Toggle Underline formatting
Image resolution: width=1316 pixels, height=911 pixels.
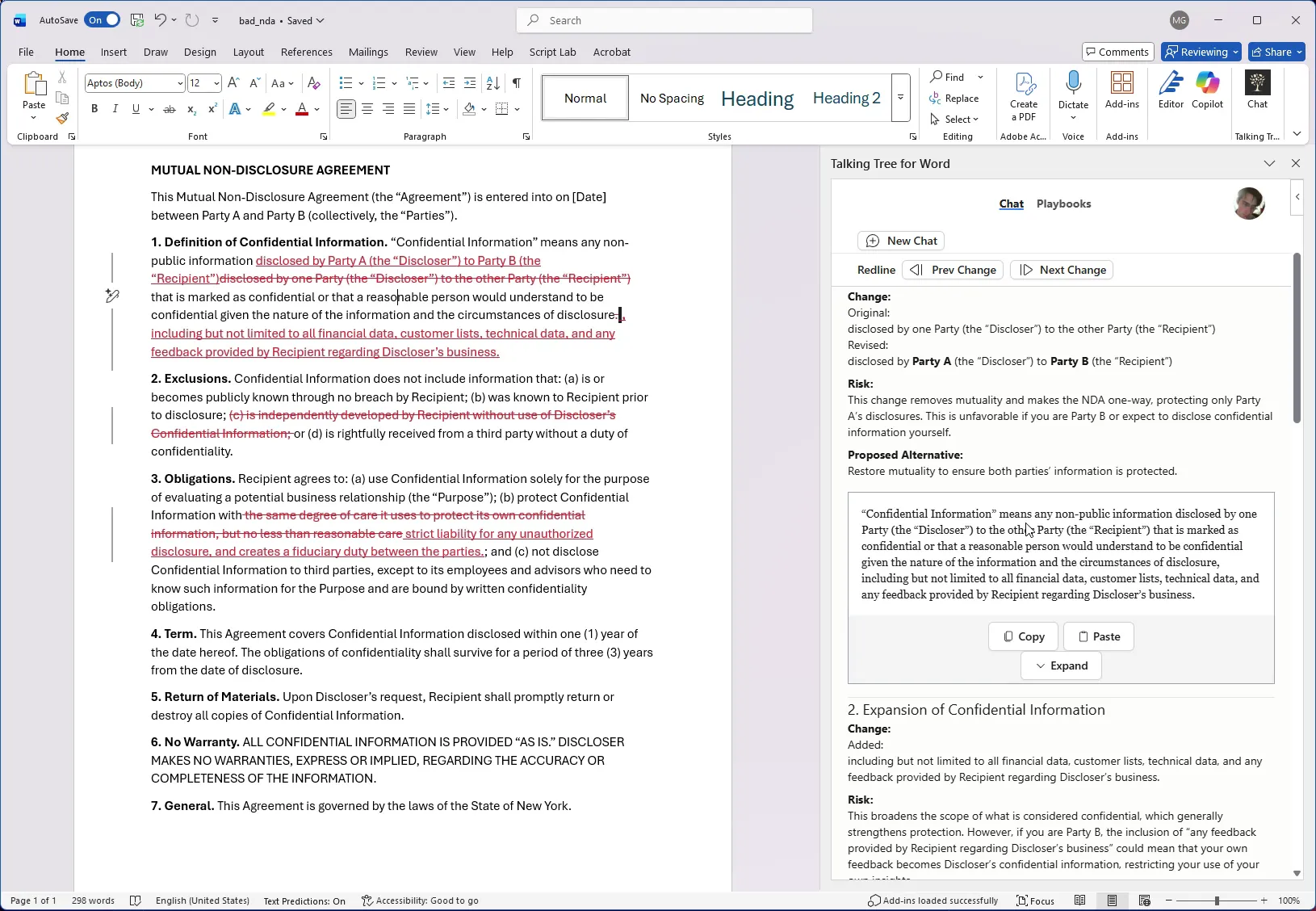(x=136, y=109)
